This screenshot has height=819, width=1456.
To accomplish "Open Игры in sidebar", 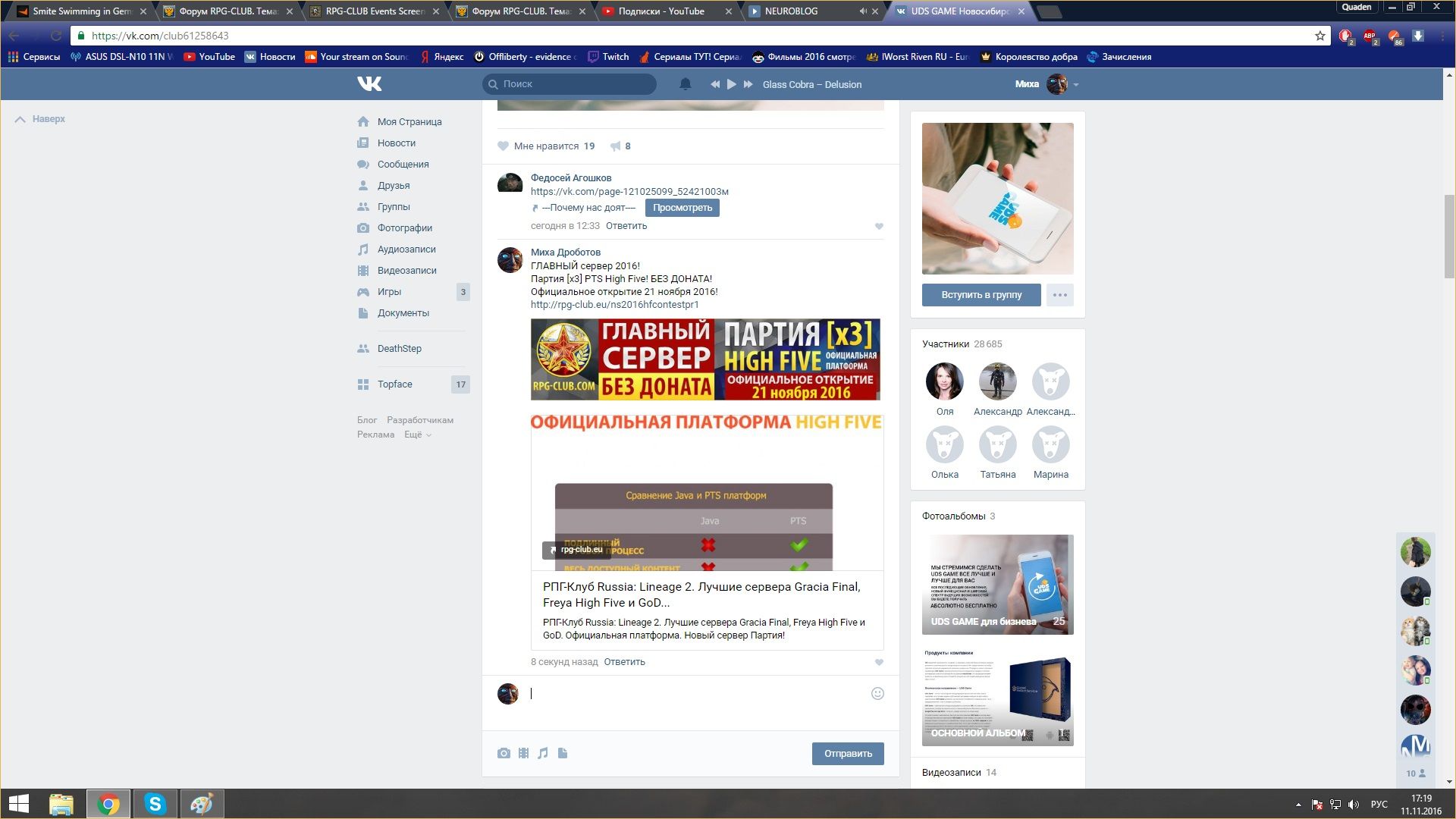I will (x=389, y=291).
